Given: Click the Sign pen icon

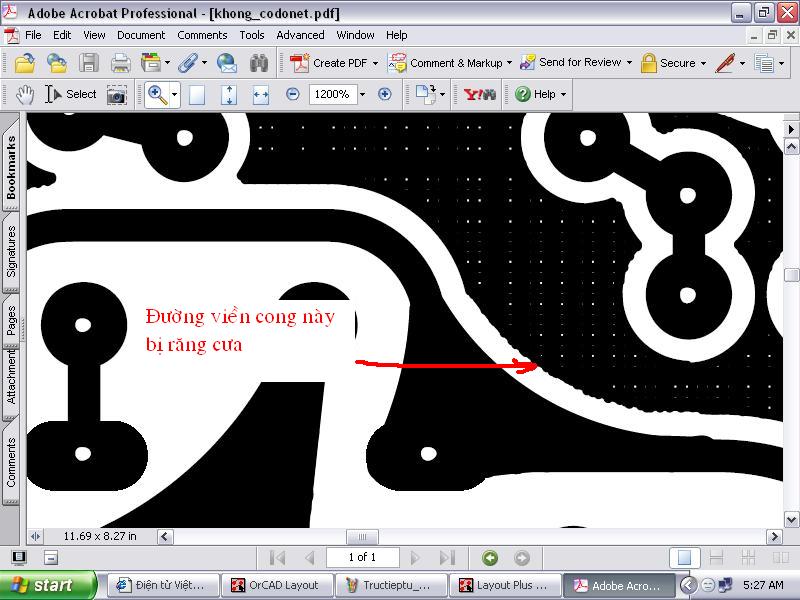Looking at the screenshot, I should coord(725,63).
